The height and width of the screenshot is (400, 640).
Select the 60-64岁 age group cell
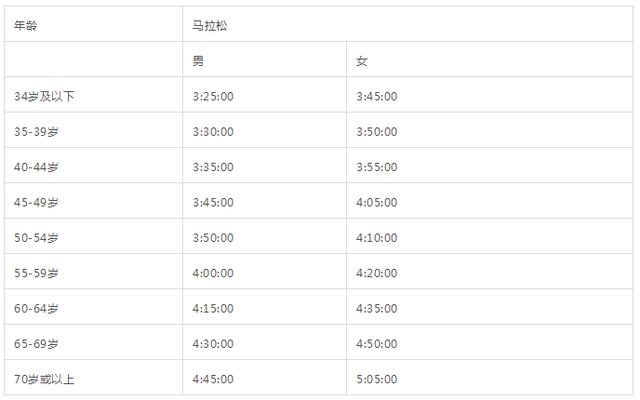coord(36,308)
